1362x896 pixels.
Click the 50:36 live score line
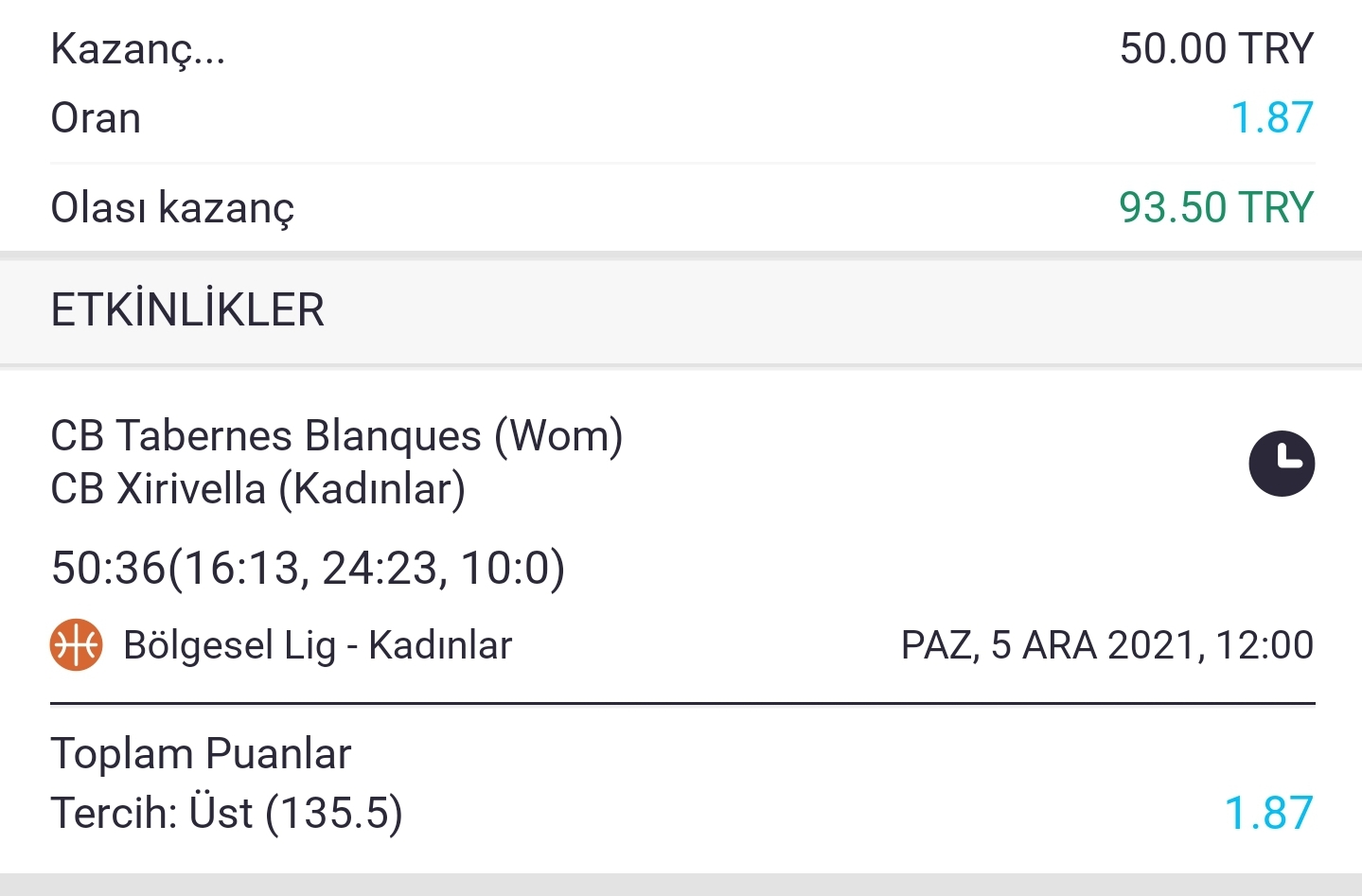[x=309, y=569]
